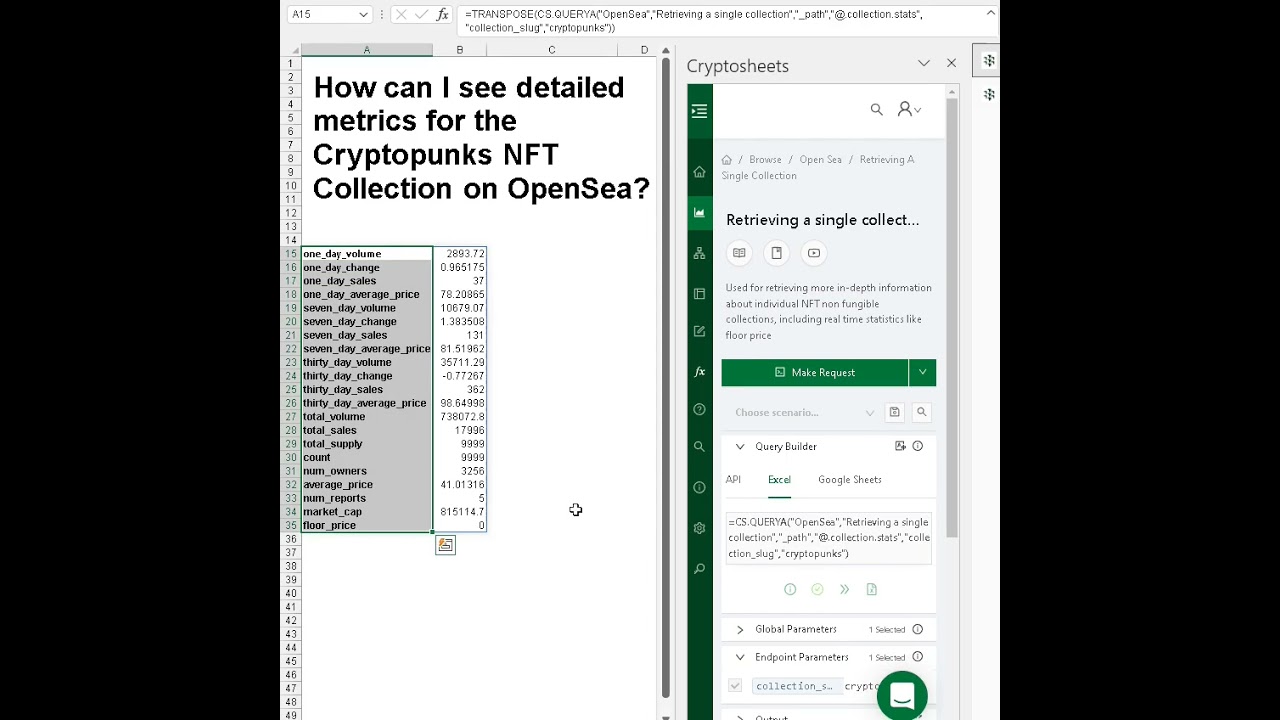Viewport: 1280px width, 720px height.
Task: Open the Name Box dropdown arrow
Action: click(x=363, y=14)
